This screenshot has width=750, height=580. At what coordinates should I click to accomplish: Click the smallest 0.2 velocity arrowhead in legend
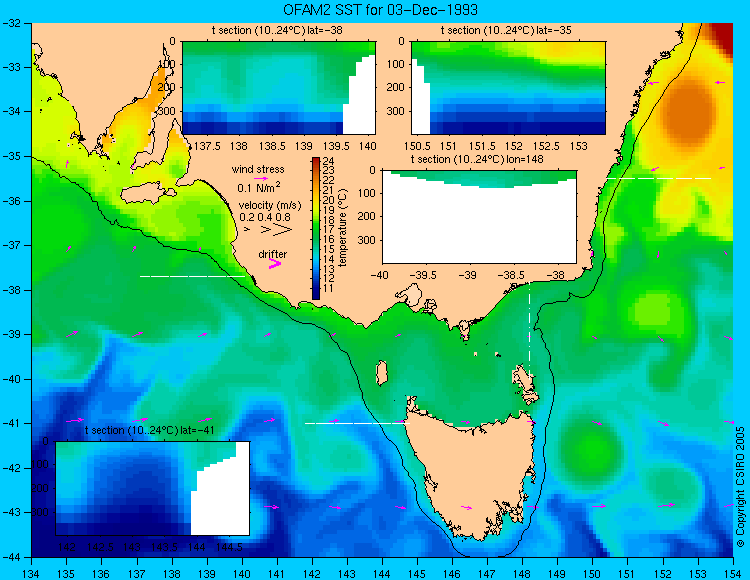click(x=247, y=230)
